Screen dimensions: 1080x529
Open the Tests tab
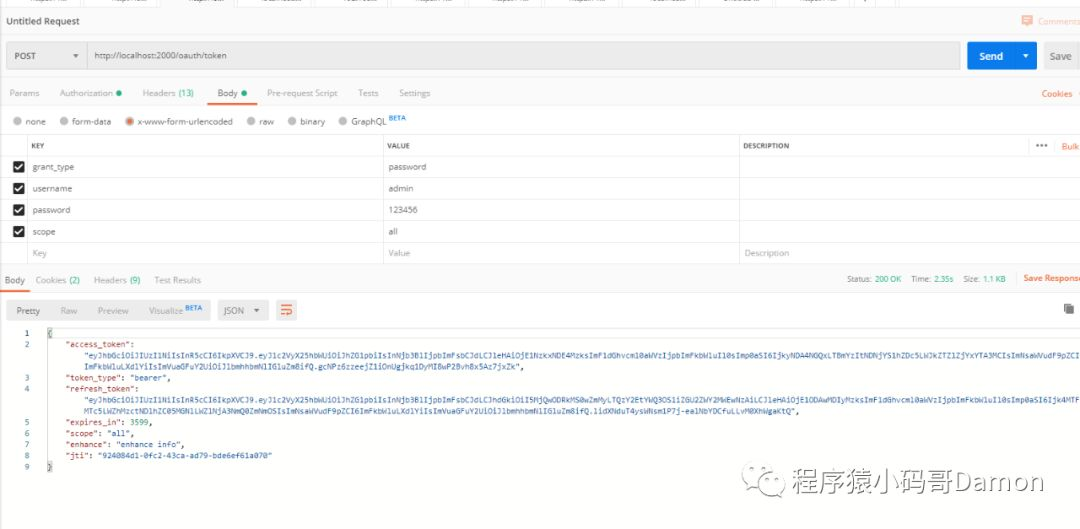pyautogui.click(x=368, y=93)
